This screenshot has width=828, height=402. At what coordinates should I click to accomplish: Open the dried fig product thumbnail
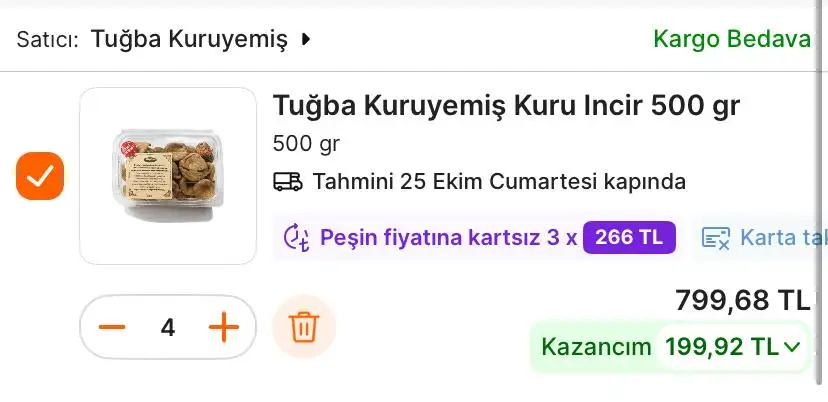pos(168,176)
